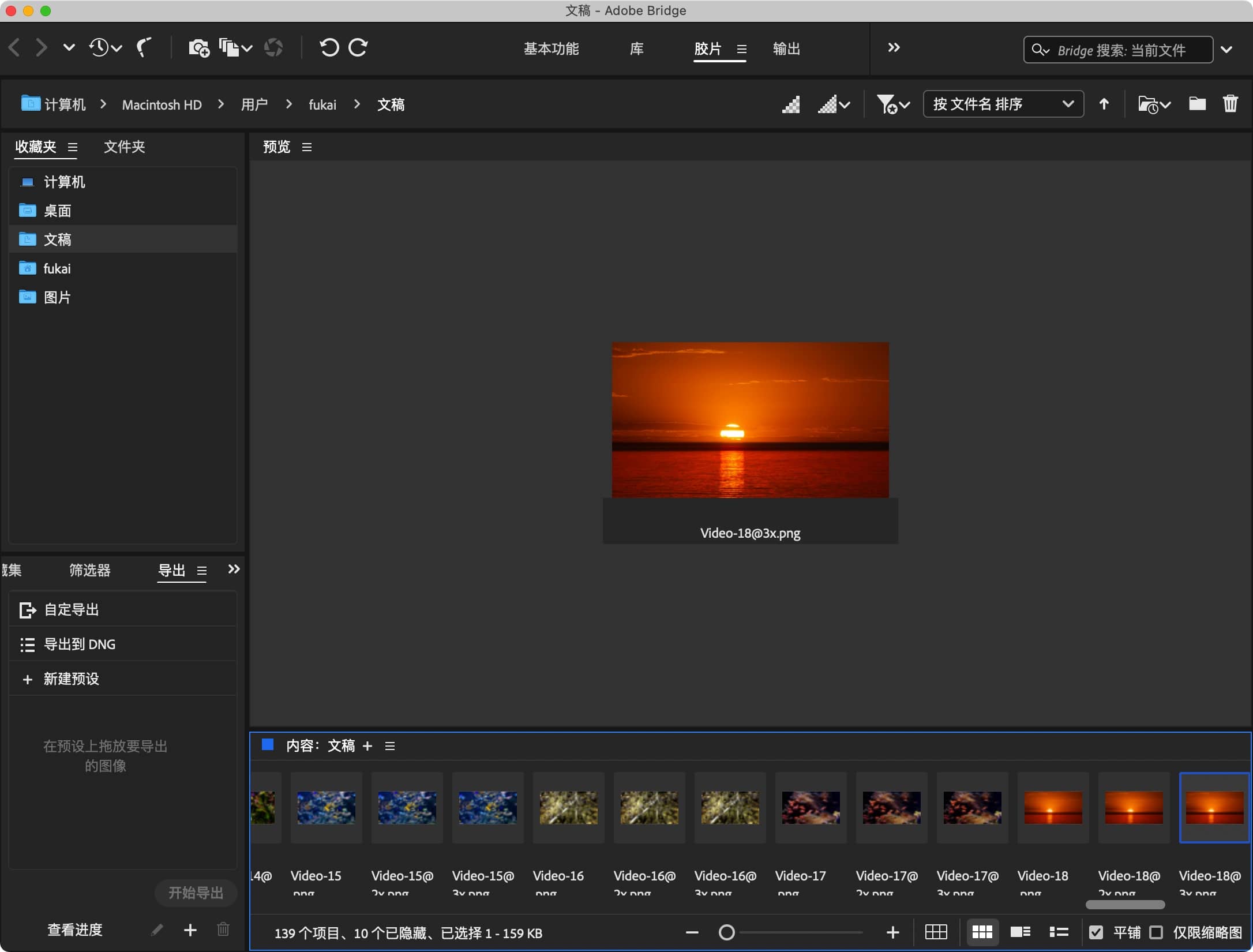The width and height of the screenshot is (1253, 952).
Task: Decrease thumbnail size with minus button
Action: click(x=692, y=932)
